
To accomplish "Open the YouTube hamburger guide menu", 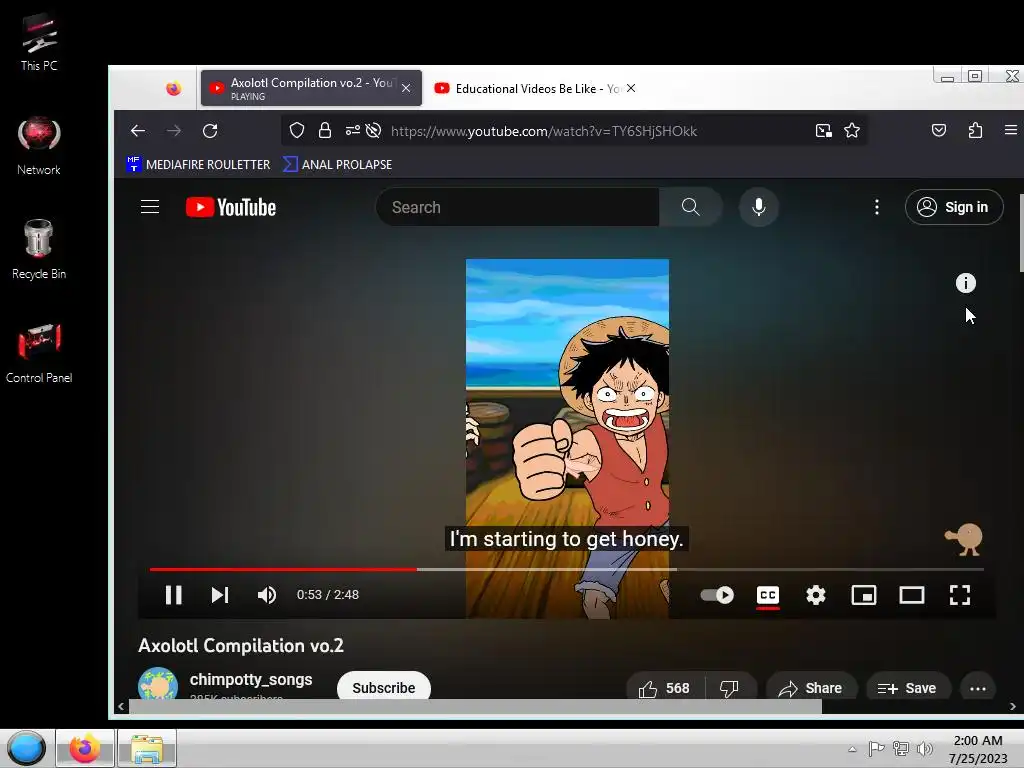I will [x=150, y=207].
